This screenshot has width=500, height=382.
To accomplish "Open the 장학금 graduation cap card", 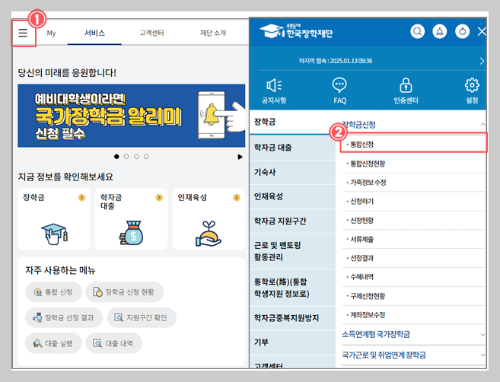I will point(54,219).
